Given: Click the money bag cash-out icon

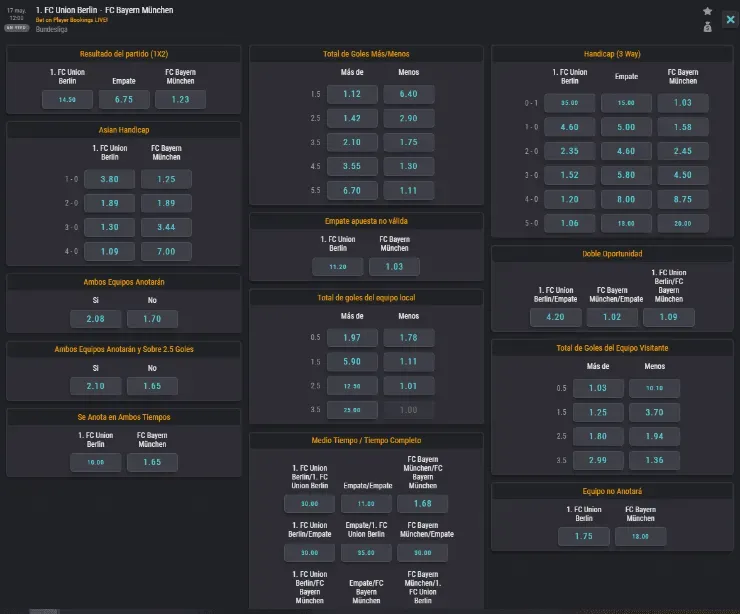Looking at the screenshot, I should click(708, 27).
